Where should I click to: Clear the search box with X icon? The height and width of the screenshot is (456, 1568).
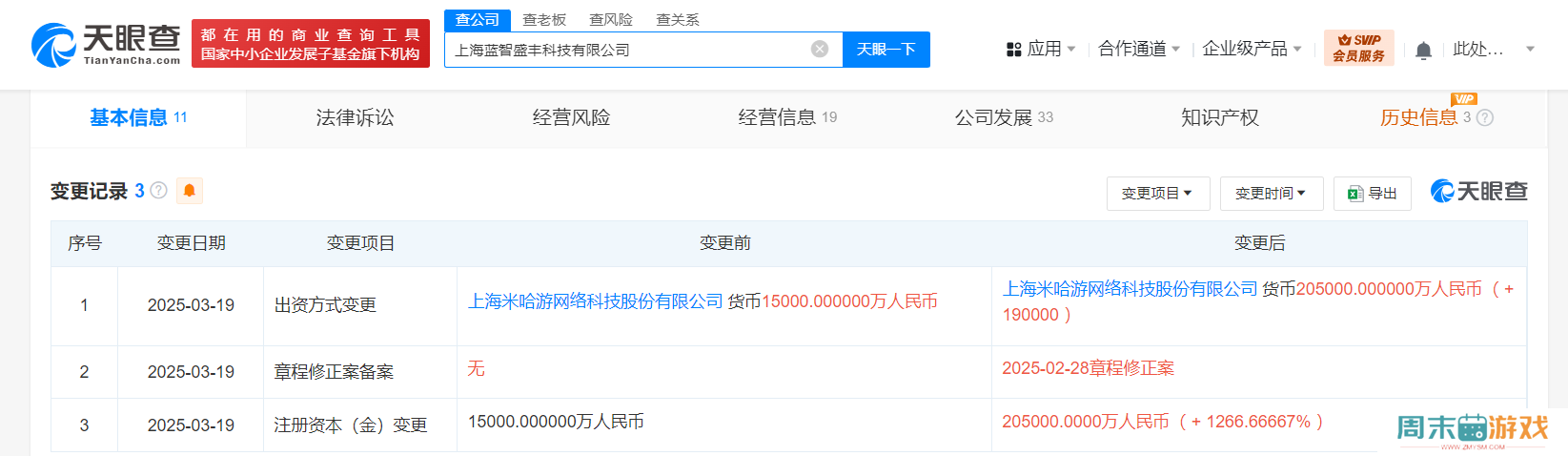pos(819,50)
